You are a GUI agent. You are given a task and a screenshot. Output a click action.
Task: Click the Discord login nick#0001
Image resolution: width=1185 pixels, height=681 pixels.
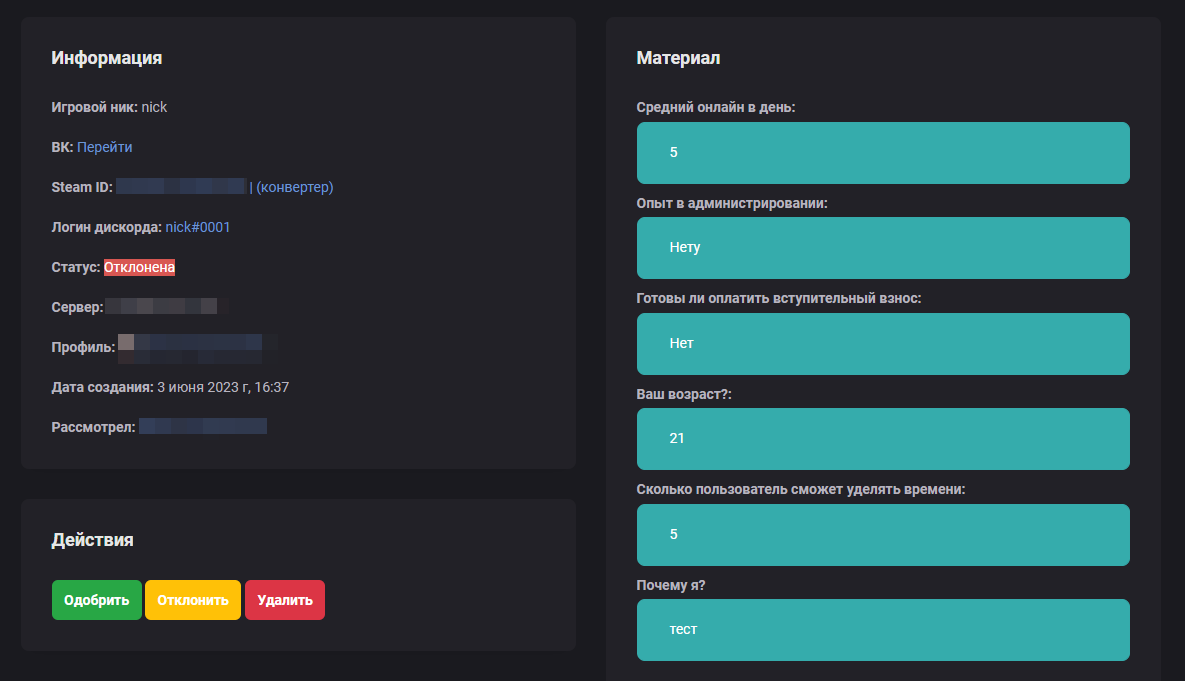pyautogui.click(x=198, y=227)
